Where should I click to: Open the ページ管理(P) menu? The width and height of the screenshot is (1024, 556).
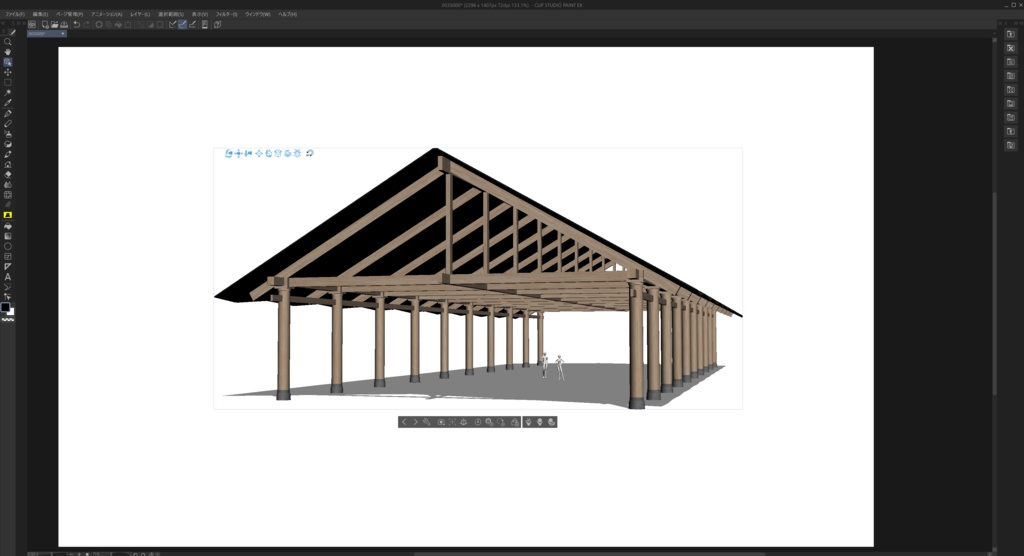tap(69, 14)
